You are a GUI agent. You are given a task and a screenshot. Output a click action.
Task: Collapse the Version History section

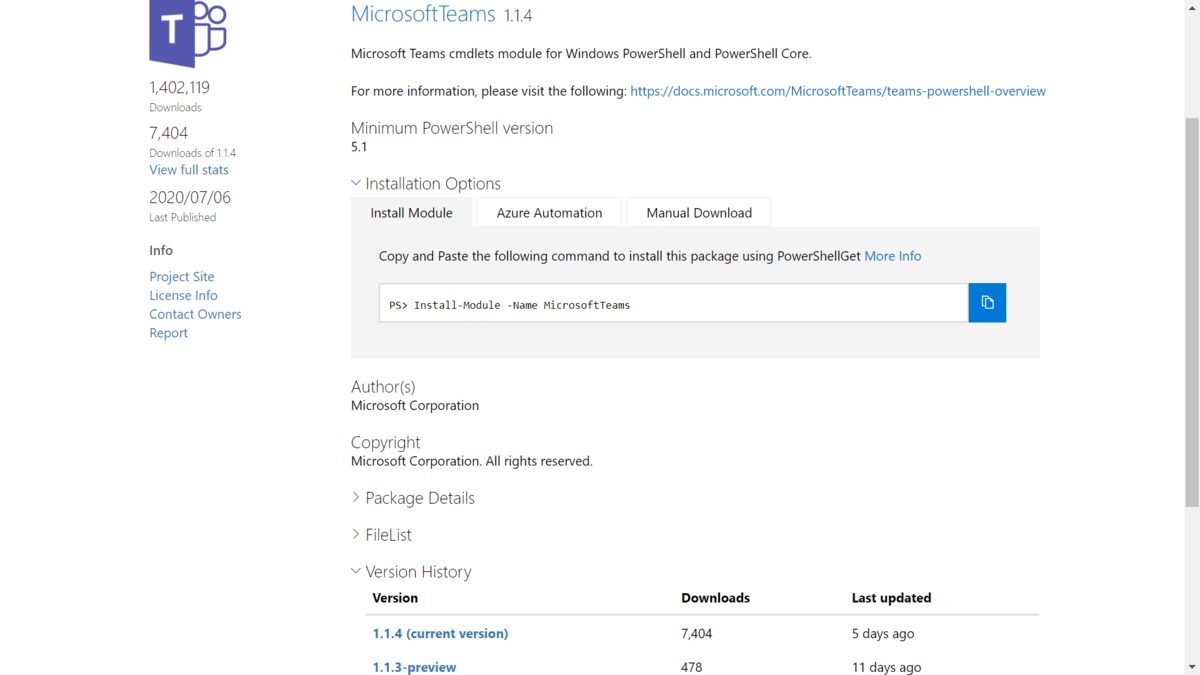(356, 572)
